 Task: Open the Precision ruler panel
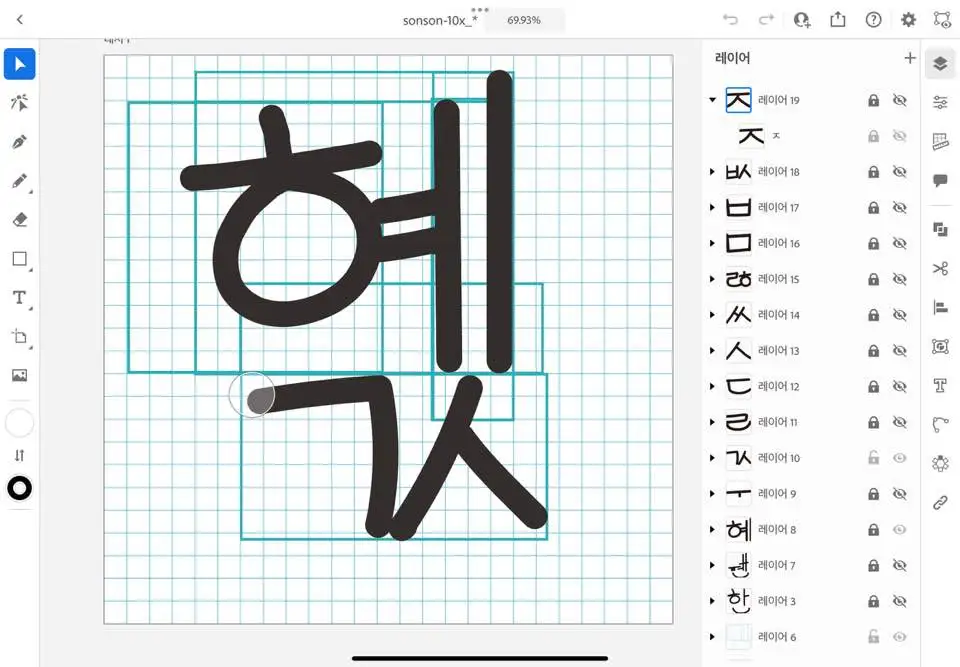(940, 141)
